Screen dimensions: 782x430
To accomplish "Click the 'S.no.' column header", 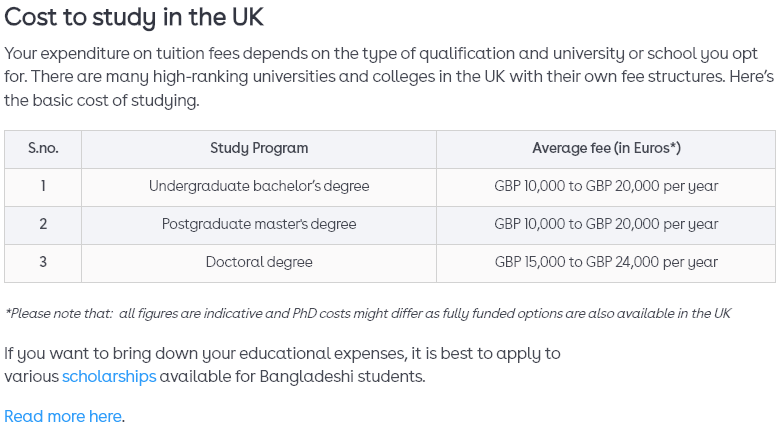I will click(x=43, y=148).
